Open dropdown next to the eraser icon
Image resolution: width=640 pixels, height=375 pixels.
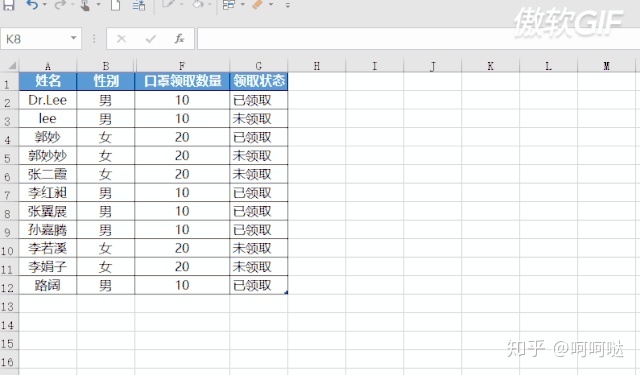(271, 5)
